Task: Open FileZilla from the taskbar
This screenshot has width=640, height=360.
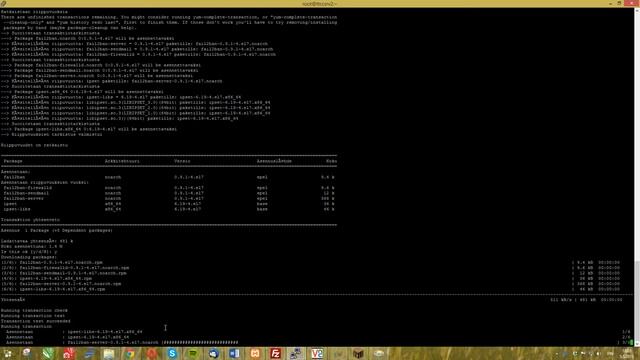Action: coord(276,354)
